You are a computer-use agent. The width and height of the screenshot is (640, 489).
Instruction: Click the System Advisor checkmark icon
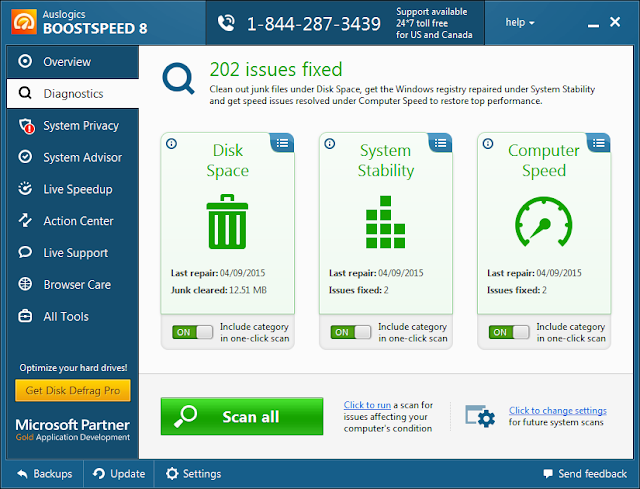coord(25,157)
